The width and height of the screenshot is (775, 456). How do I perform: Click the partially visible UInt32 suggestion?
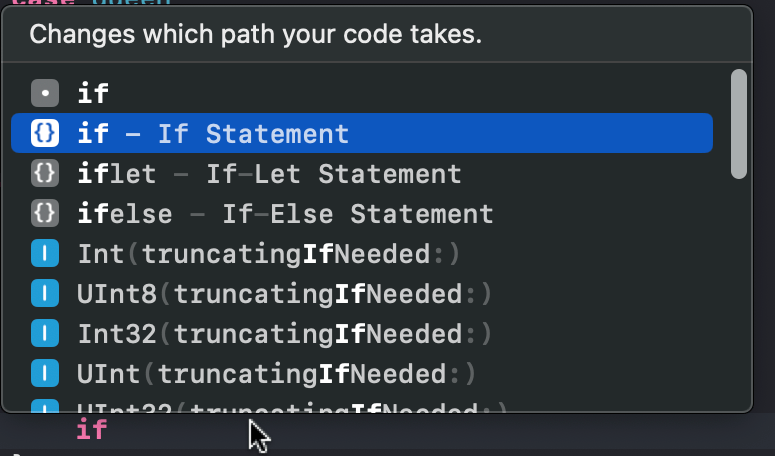290,407
